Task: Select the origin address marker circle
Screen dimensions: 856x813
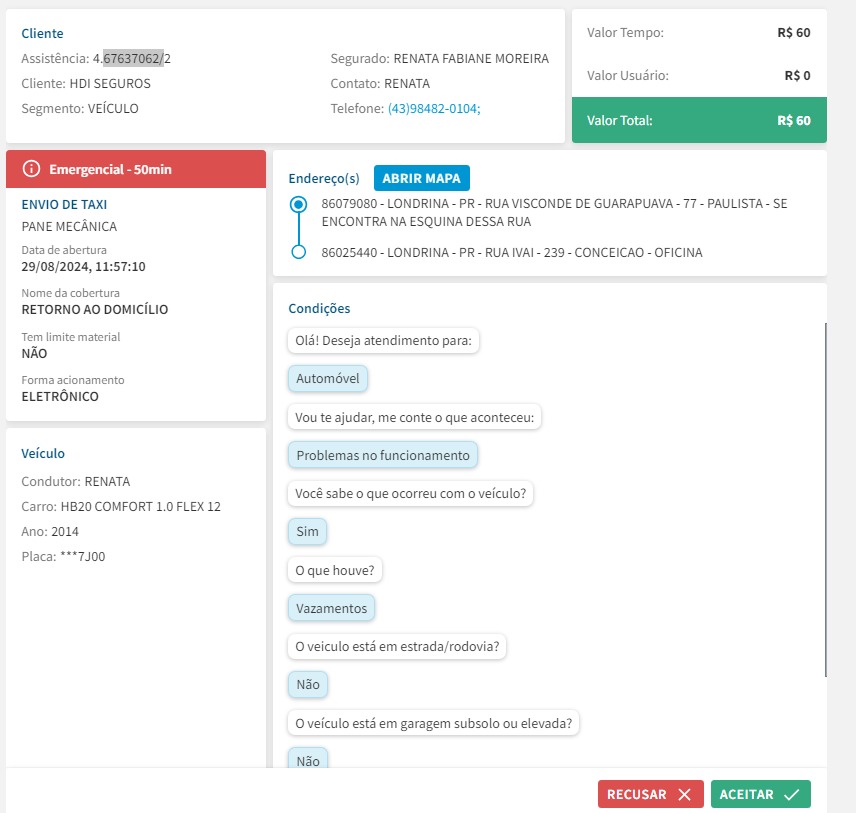Action: click(x=297, y=205)
